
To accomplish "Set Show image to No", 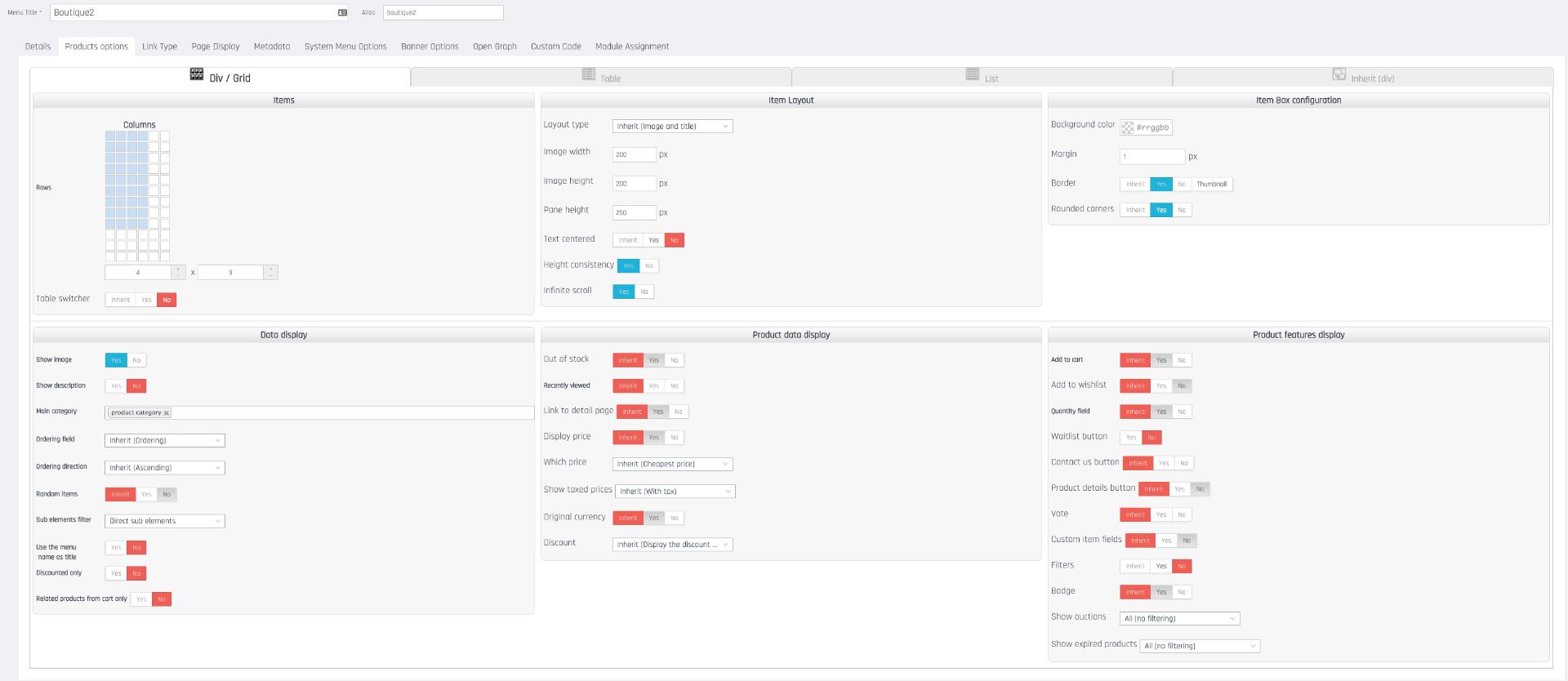I will 136,360.
